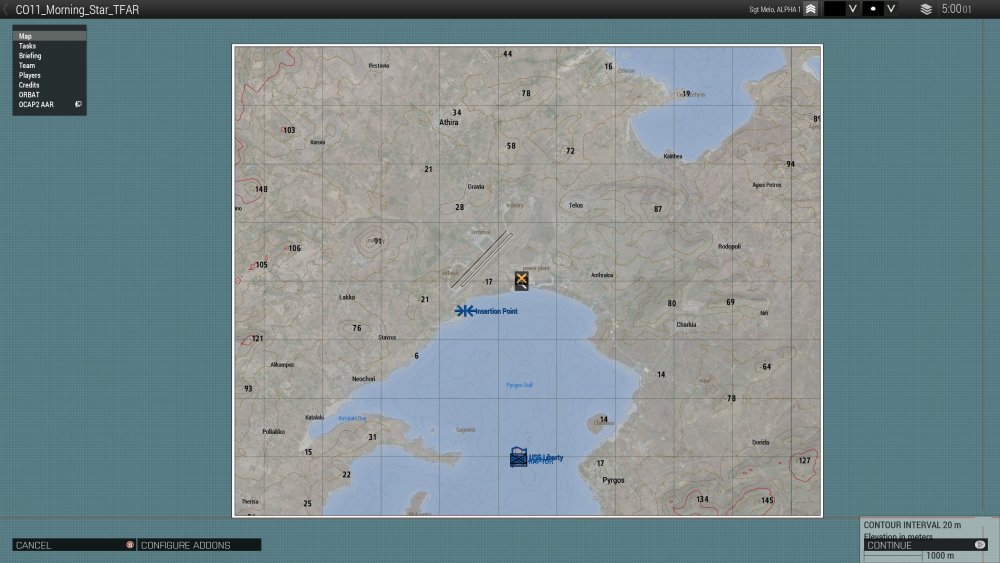Open Configure Addons
Image resolution: width=1000 pixels, height=563 pixels.
(186, 545)
